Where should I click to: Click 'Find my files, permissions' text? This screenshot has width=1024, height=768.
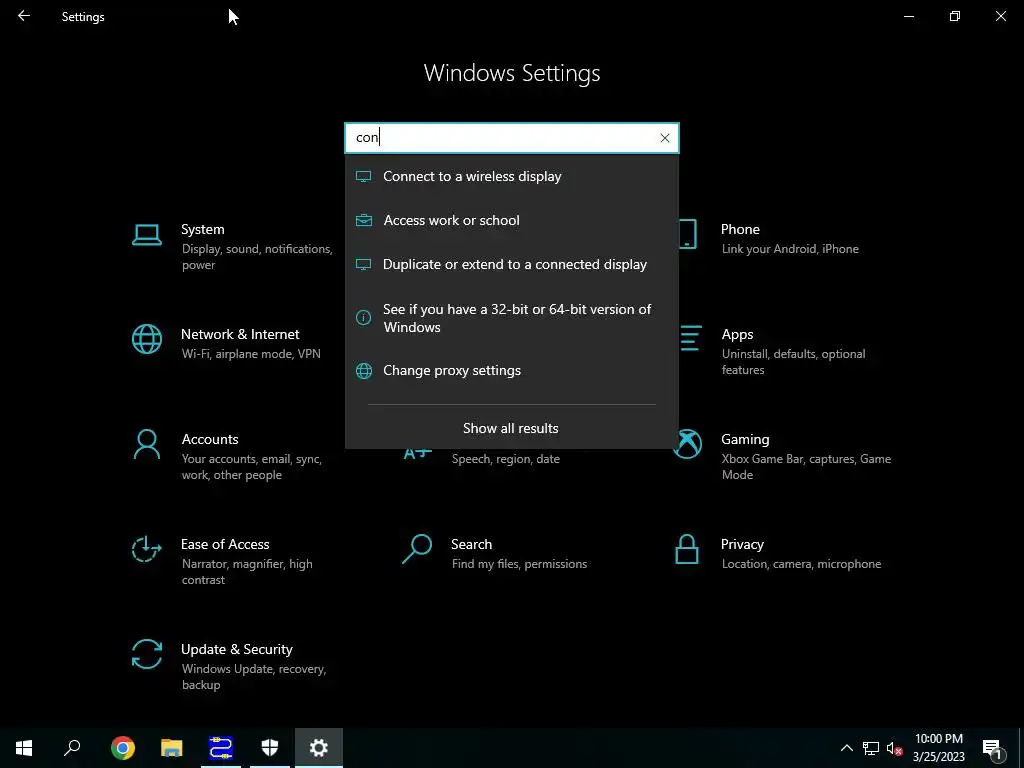tap(519, 564)
